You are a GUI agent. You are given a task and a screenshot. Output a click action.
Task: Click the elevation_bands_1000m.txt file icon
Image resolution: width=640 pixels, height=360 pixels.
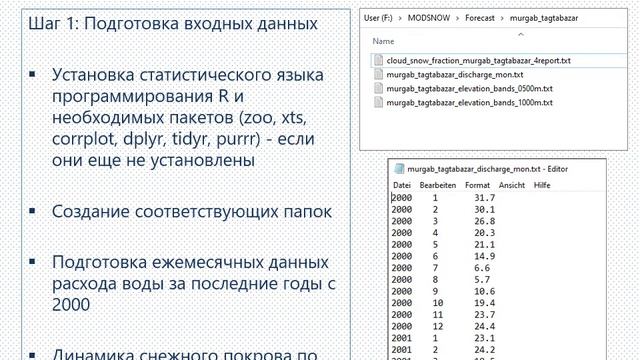tap(378, 102)
